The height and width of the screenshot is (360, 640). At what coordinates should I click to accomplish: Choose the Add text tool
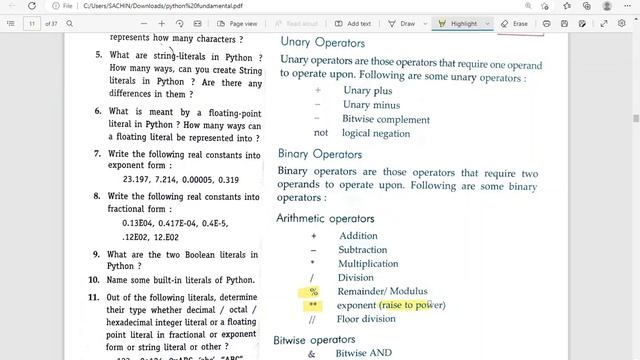pyautogui.click(x=353, y=24)
